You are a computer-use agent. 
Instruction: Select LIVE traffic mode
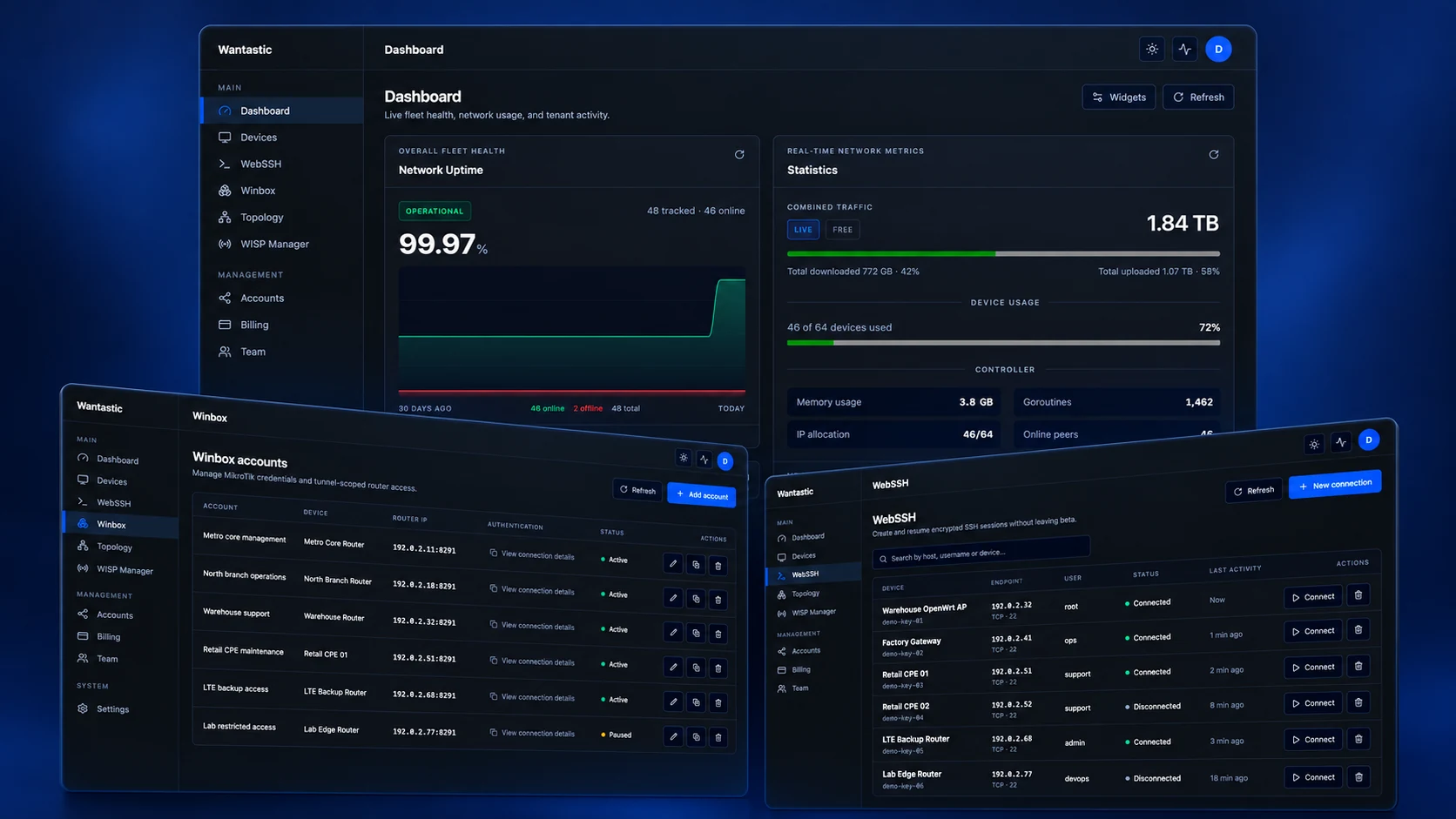click(x=803, y=230)
